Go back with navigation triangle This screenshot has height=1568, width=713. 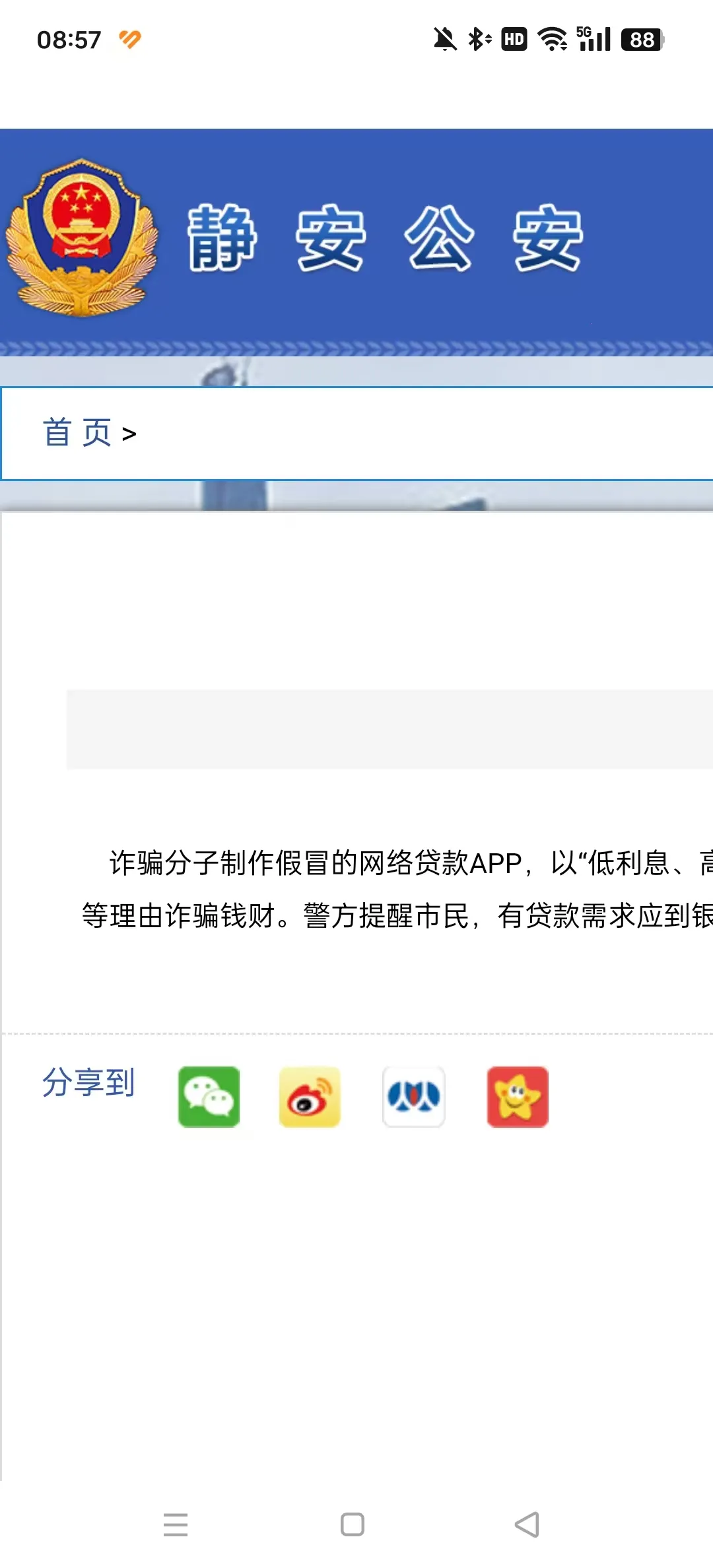point(527,1524)
